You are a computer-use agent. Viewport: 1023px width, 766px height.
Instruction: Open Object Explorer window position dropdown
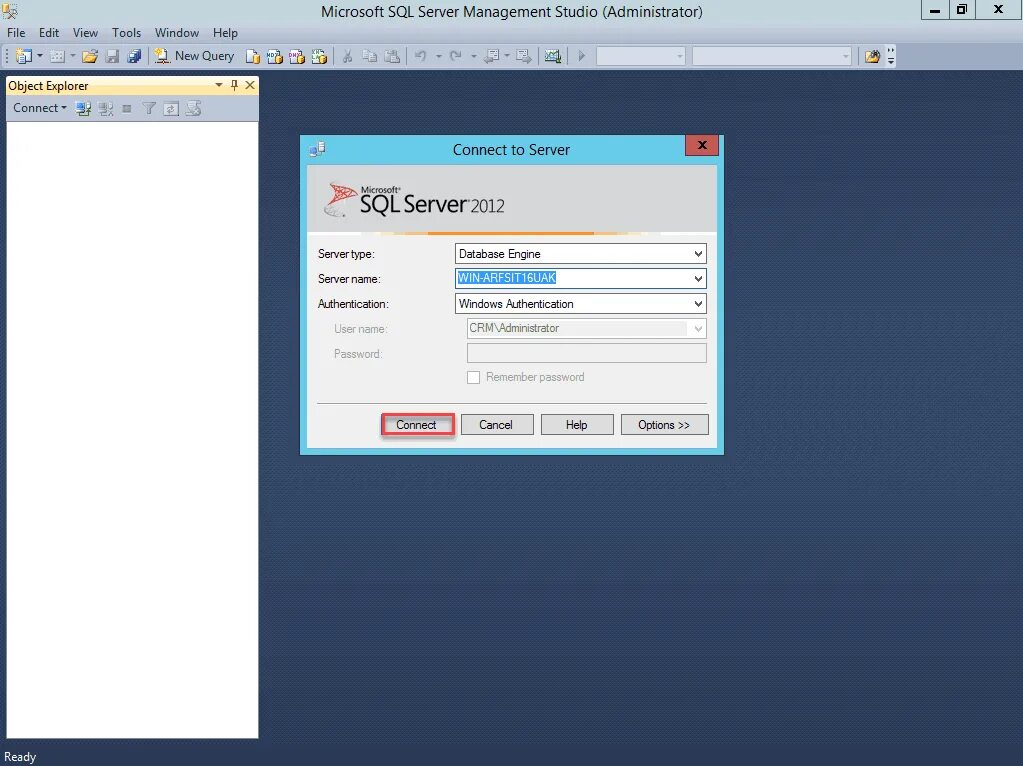219,85
